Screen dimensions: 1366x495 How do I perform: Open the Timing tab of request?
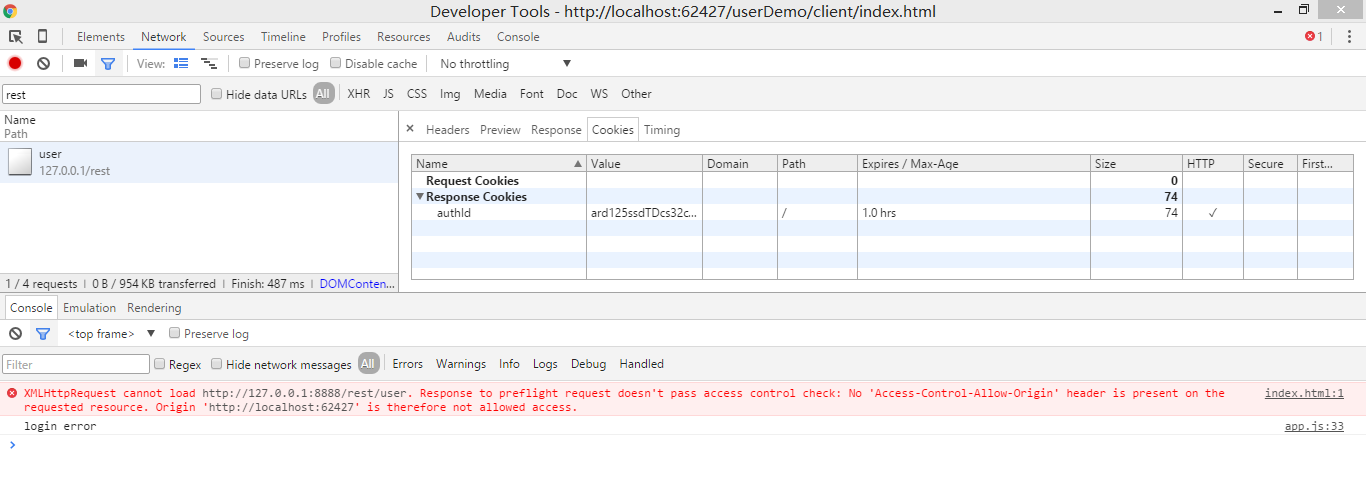[661, 130]
